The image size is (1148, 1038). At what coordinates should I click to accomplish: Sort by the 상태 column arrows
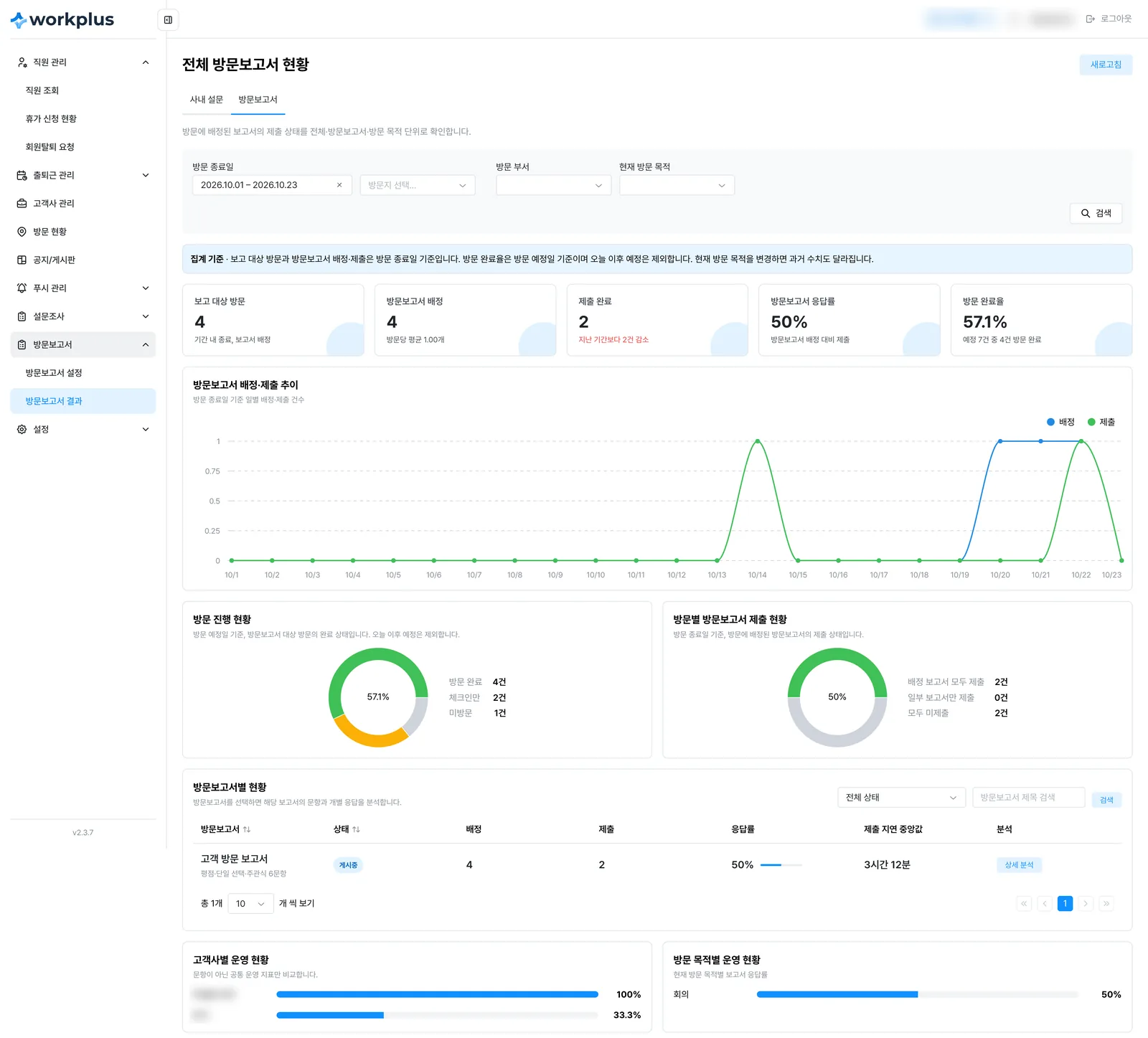(356, 829)
